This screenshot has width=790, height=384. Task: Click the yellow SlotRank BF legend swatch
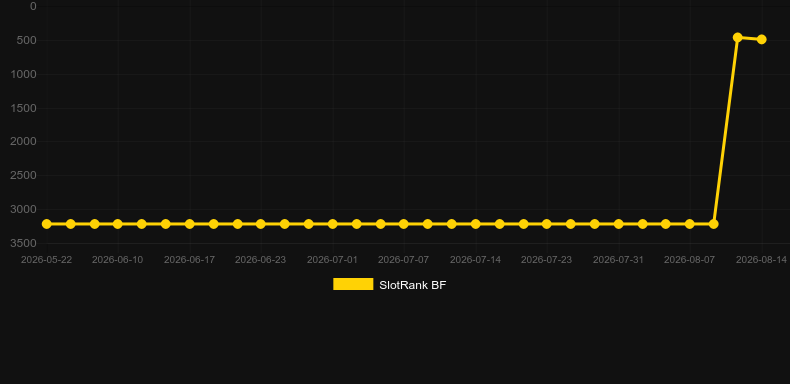coord(353,284)
